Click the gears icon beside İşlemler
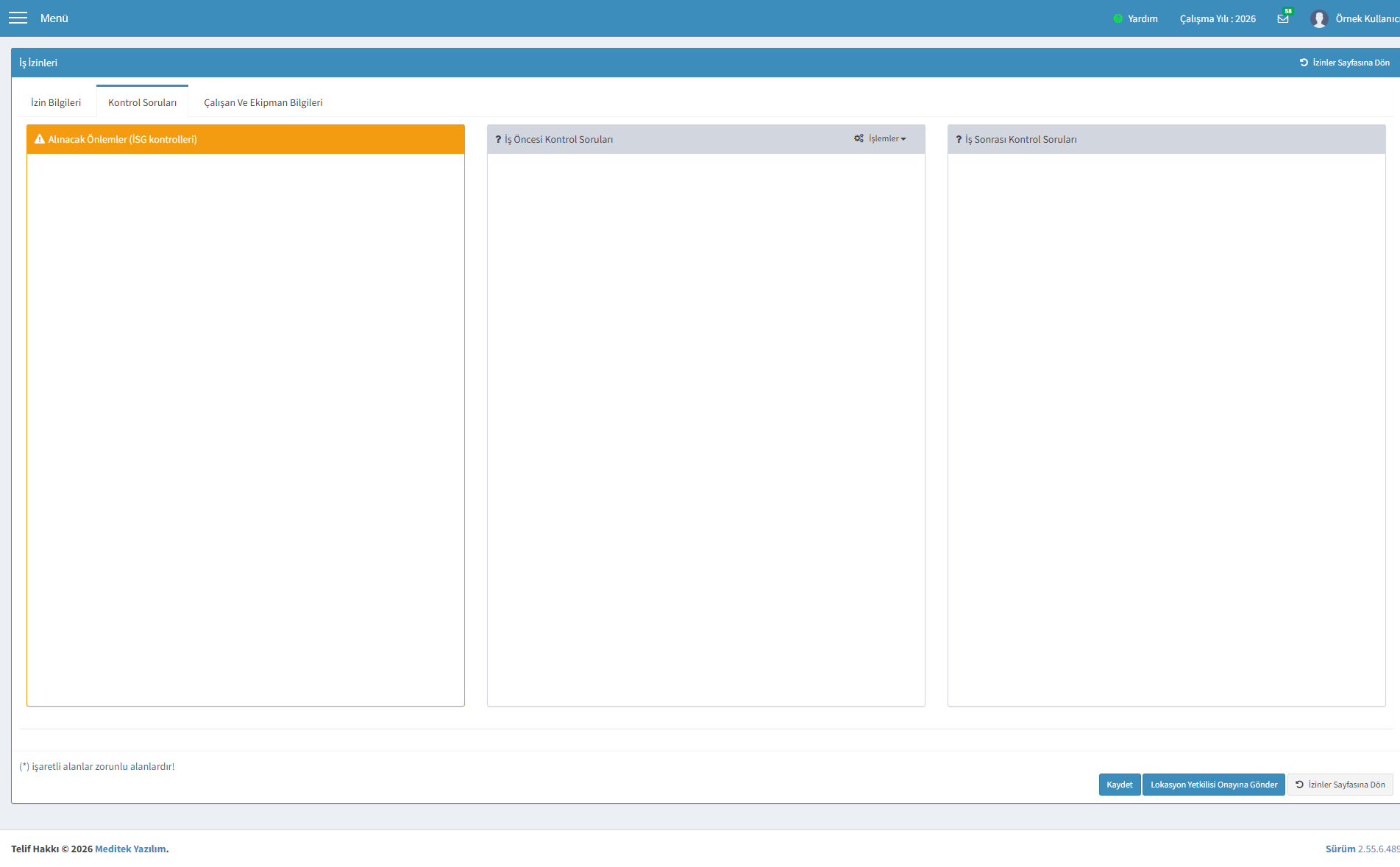Viewport: 1400px width, 867px height. point(859,138)
